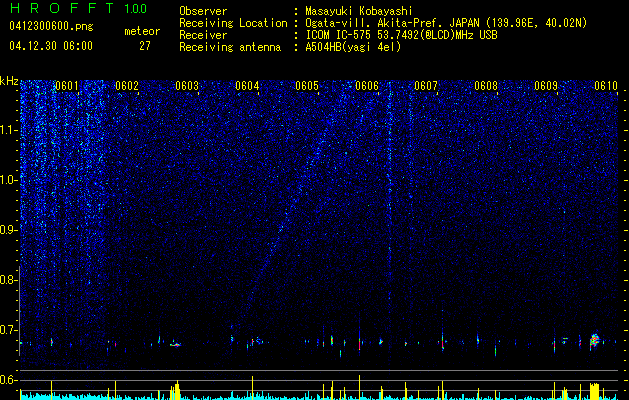The height and width of the screenshot is (400, 629).
Task: Click the 0607 time marker
Action: (426, 86)
